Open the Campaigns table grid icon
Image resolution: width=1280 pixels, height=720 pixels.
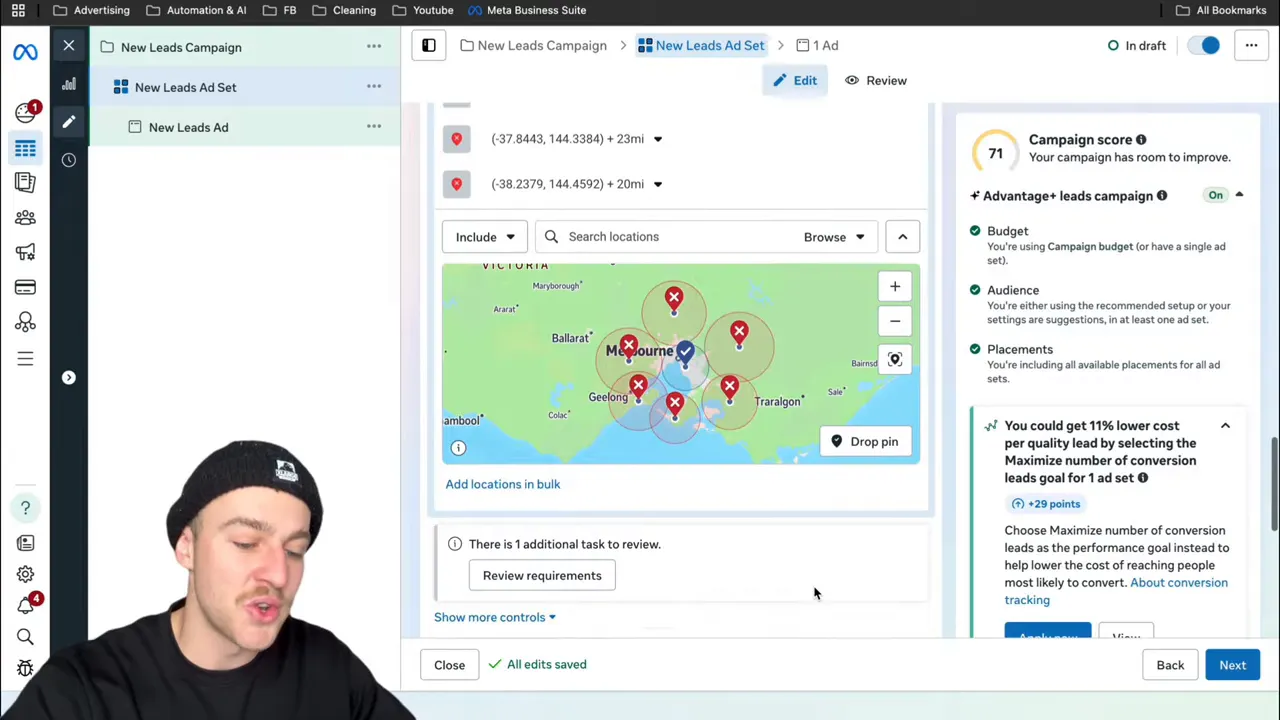[25, 149]
